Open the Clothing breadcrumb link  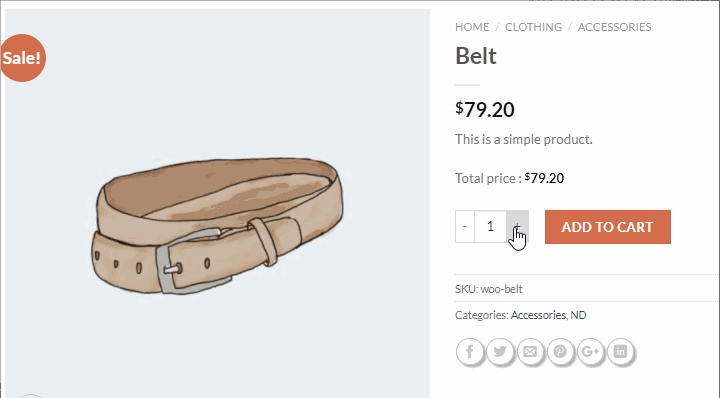533,27
